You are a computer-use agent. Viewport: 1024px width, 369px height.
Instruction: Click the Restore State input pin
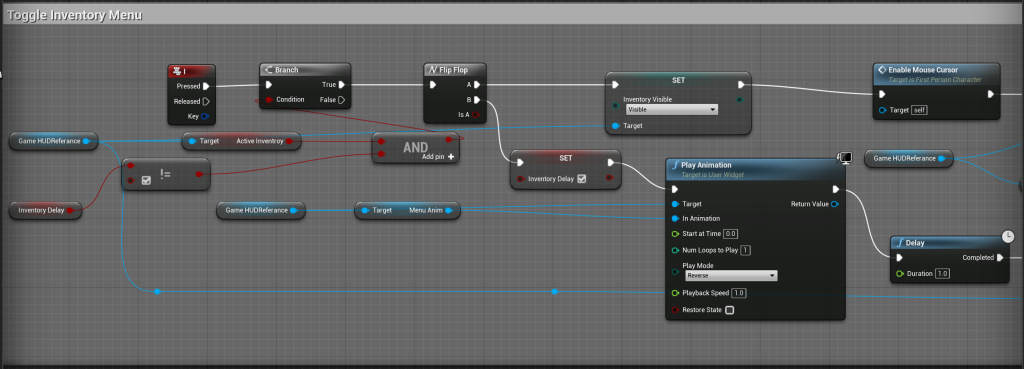(675, 310)
